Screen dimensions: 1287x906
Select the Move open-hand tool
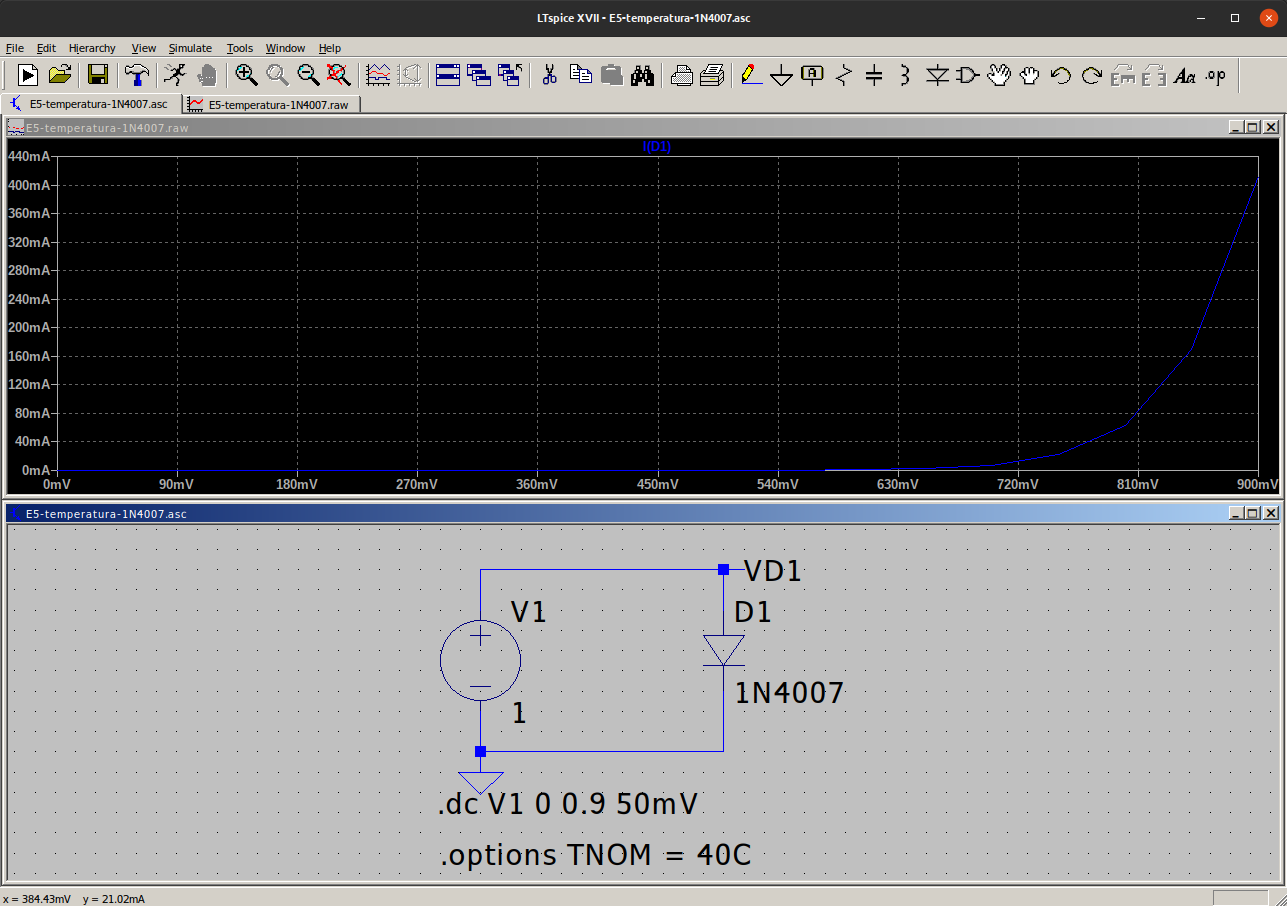[x=999, y=74]
